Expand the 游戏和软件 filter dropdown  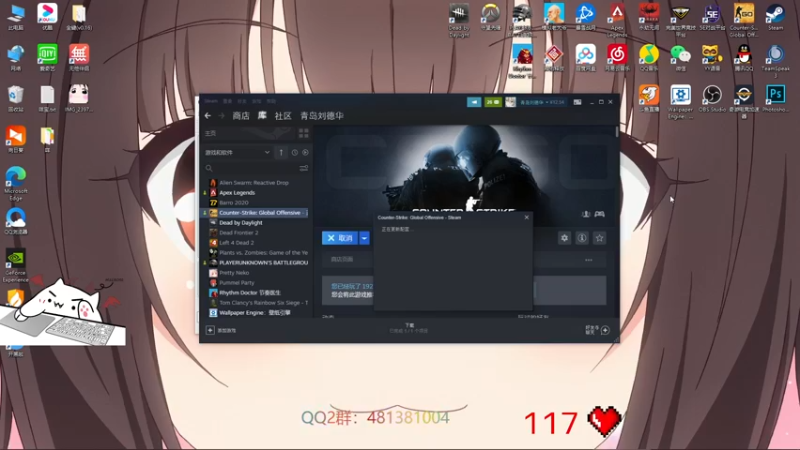[237, 152]
